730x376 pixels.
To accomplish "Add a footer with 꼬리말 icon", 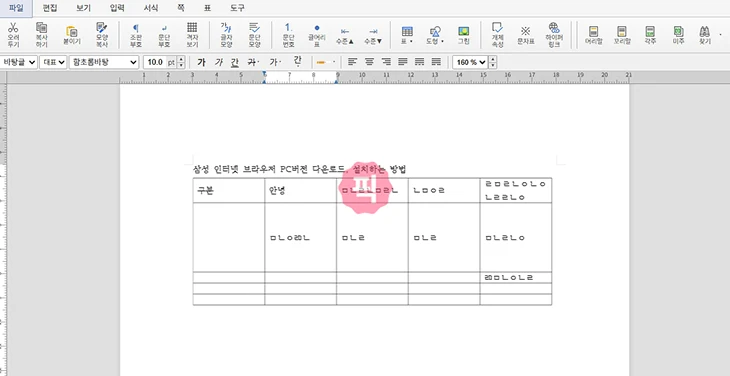I will pyautogui.click(x=622, y=34).
